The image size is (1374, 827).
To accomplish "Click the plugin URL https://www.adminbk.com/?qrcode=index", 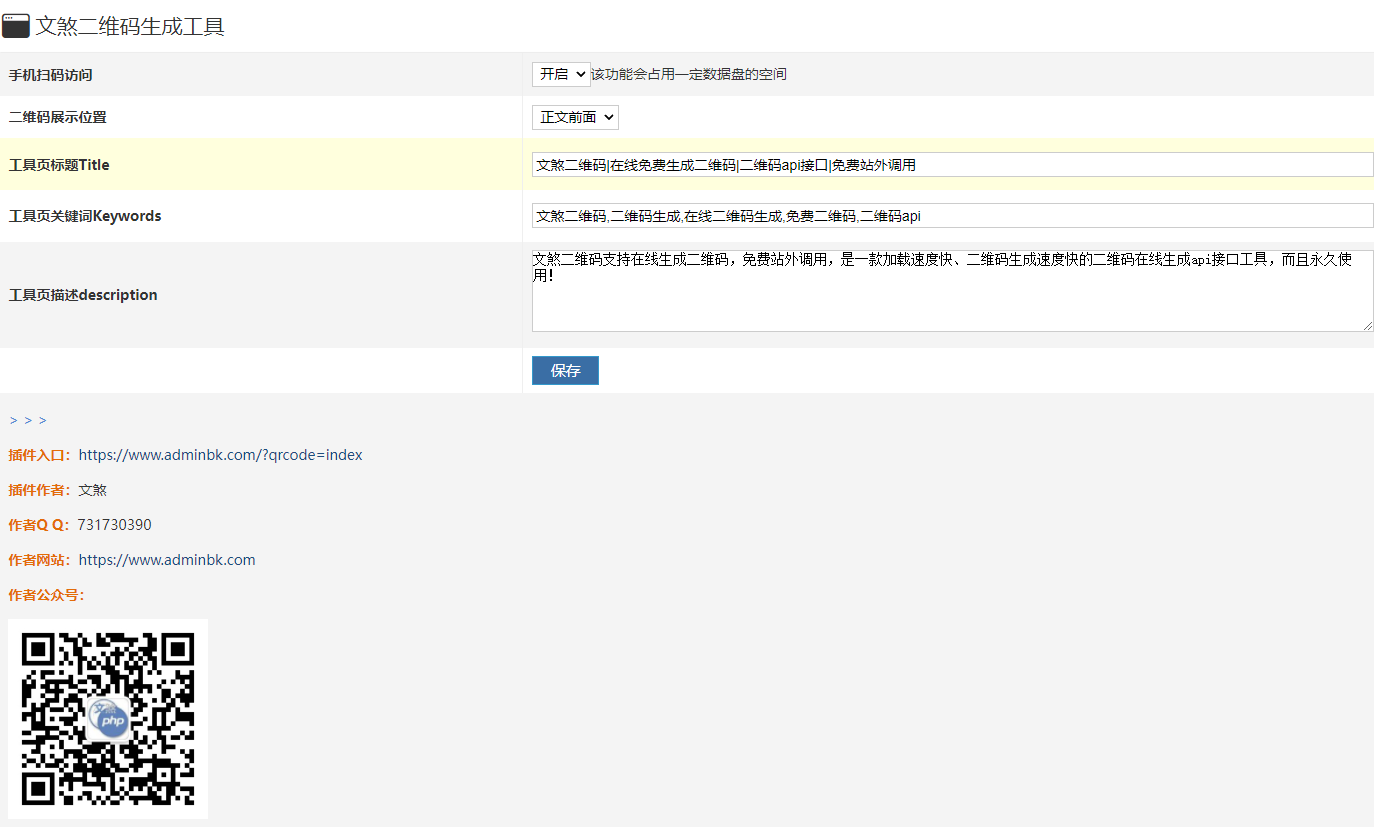I will point(220,455).
